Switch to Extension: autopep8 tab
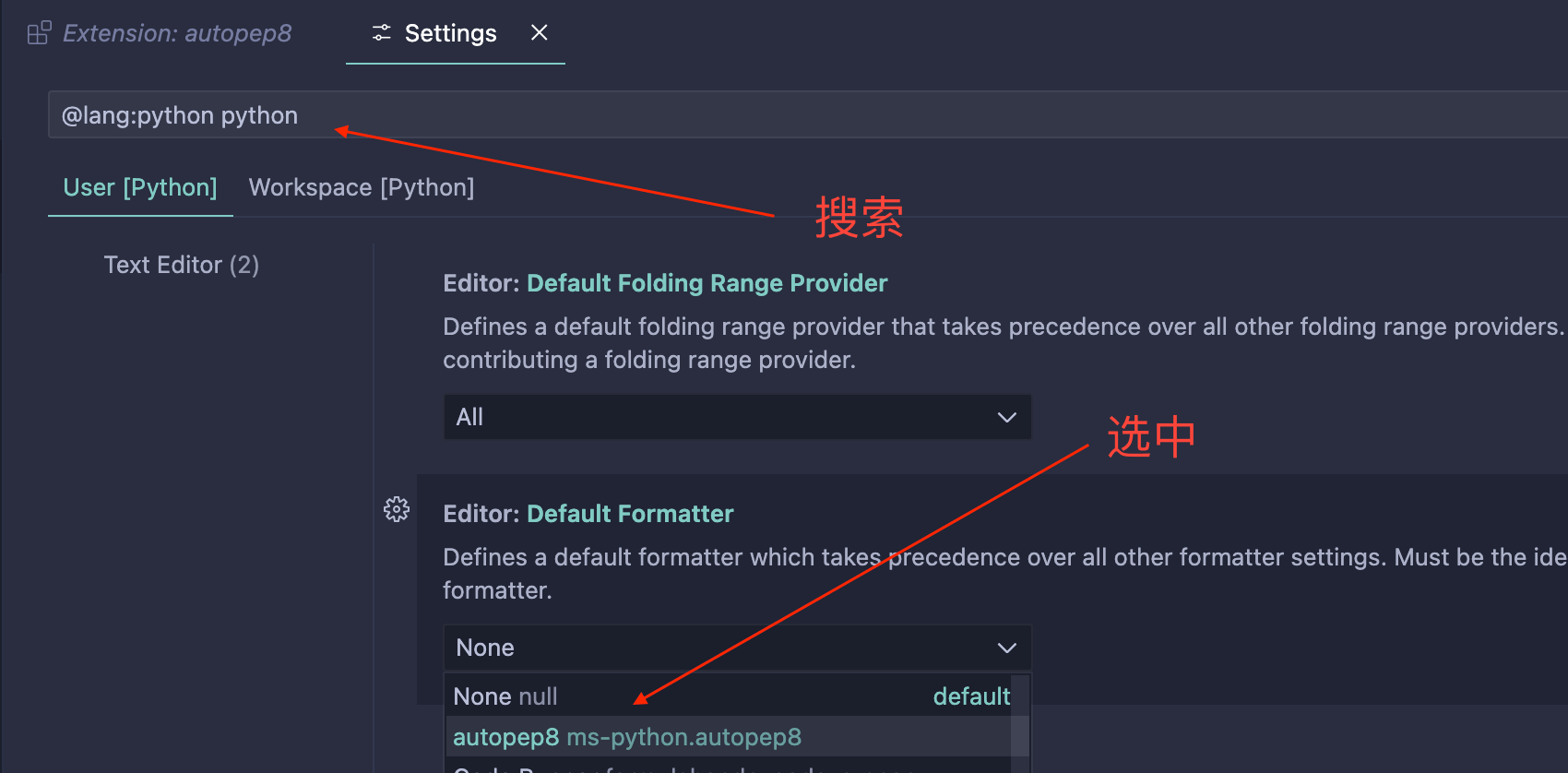This screenshot has height=773, width=1568. pos(176,34)
